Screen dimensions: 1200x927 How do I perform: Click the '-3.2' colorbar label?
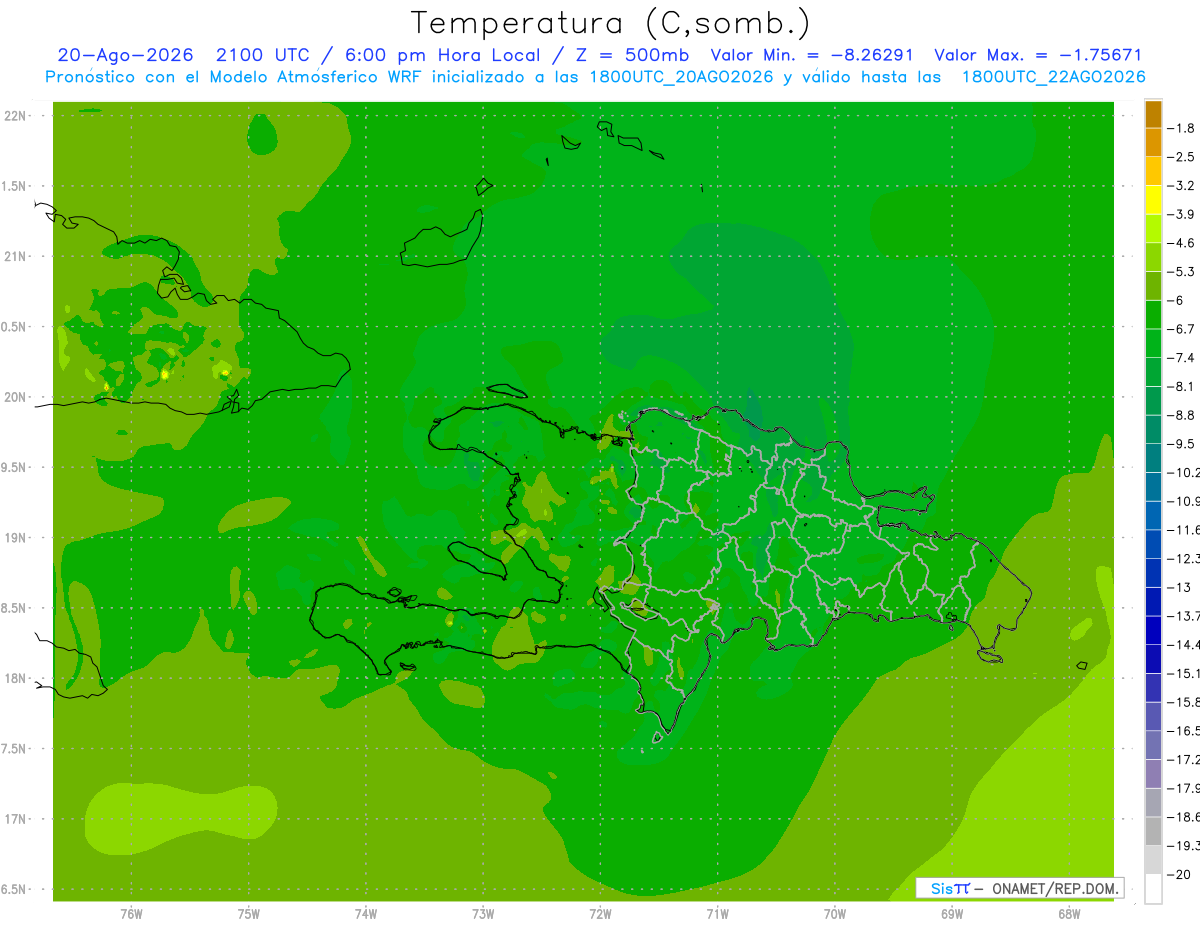(x=1182, y=186)
